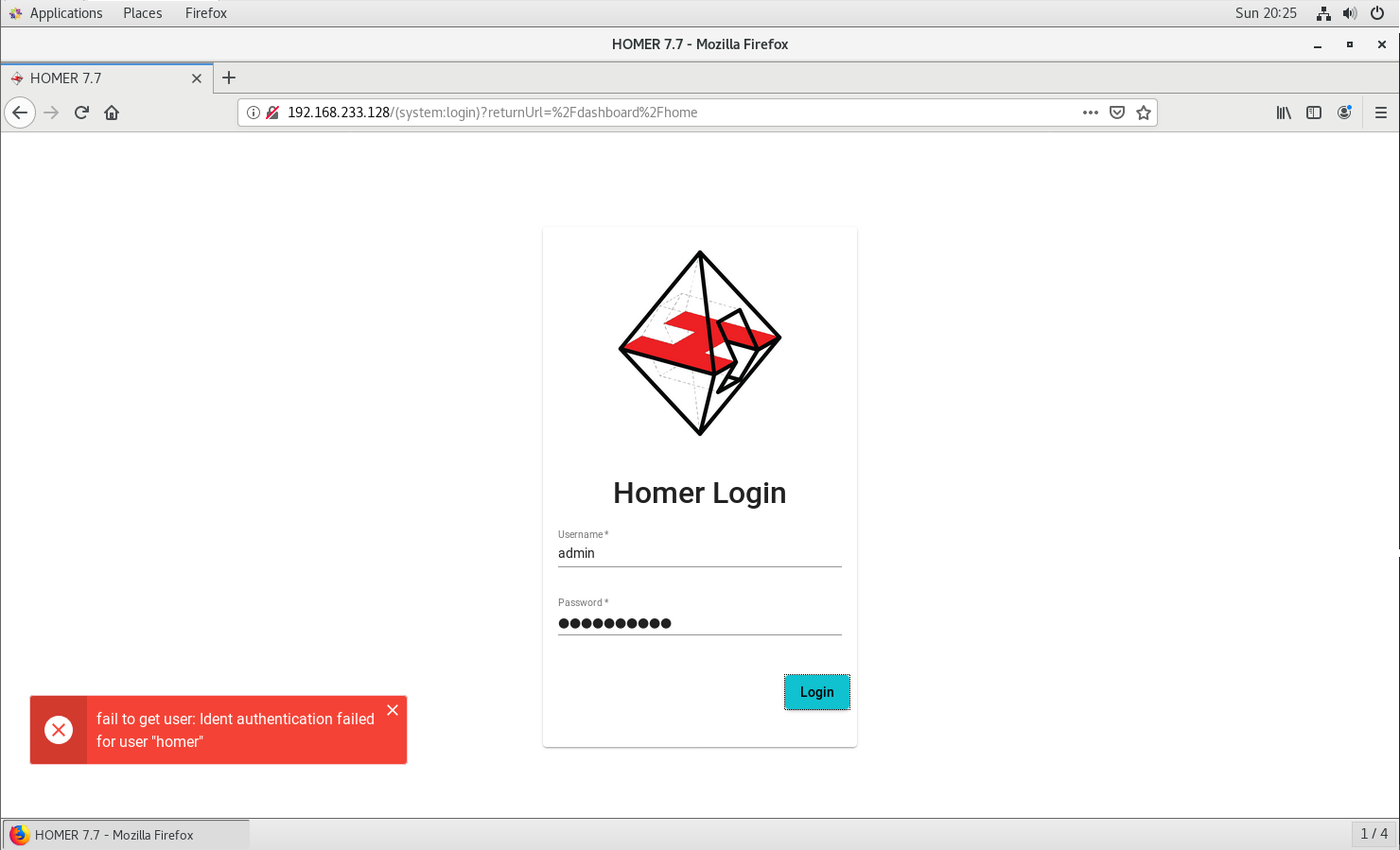Focus the Username field

(x=700, y=553)
